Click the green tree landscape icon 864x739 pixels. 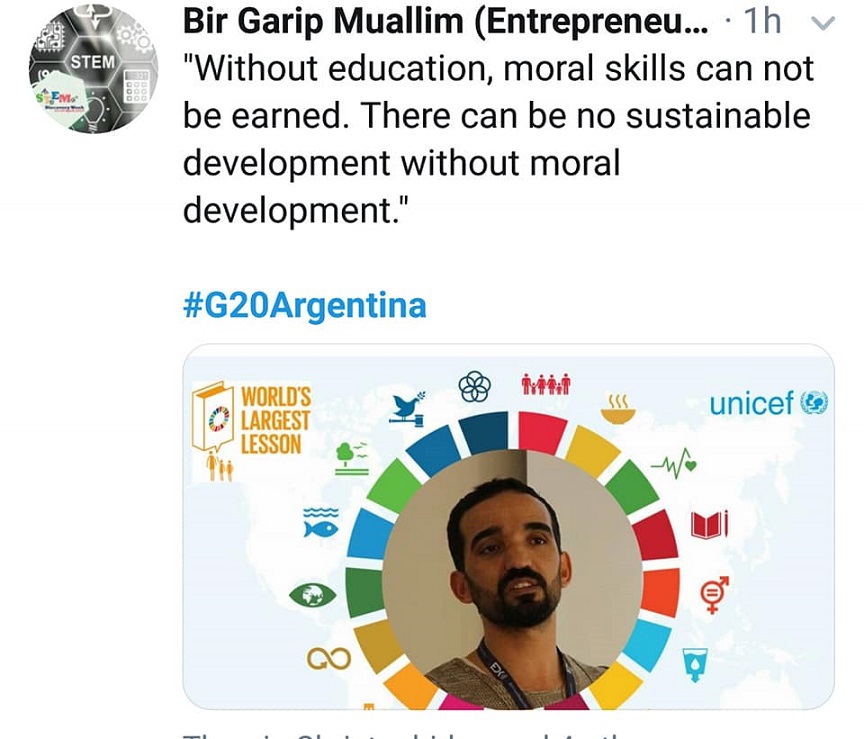352,457
